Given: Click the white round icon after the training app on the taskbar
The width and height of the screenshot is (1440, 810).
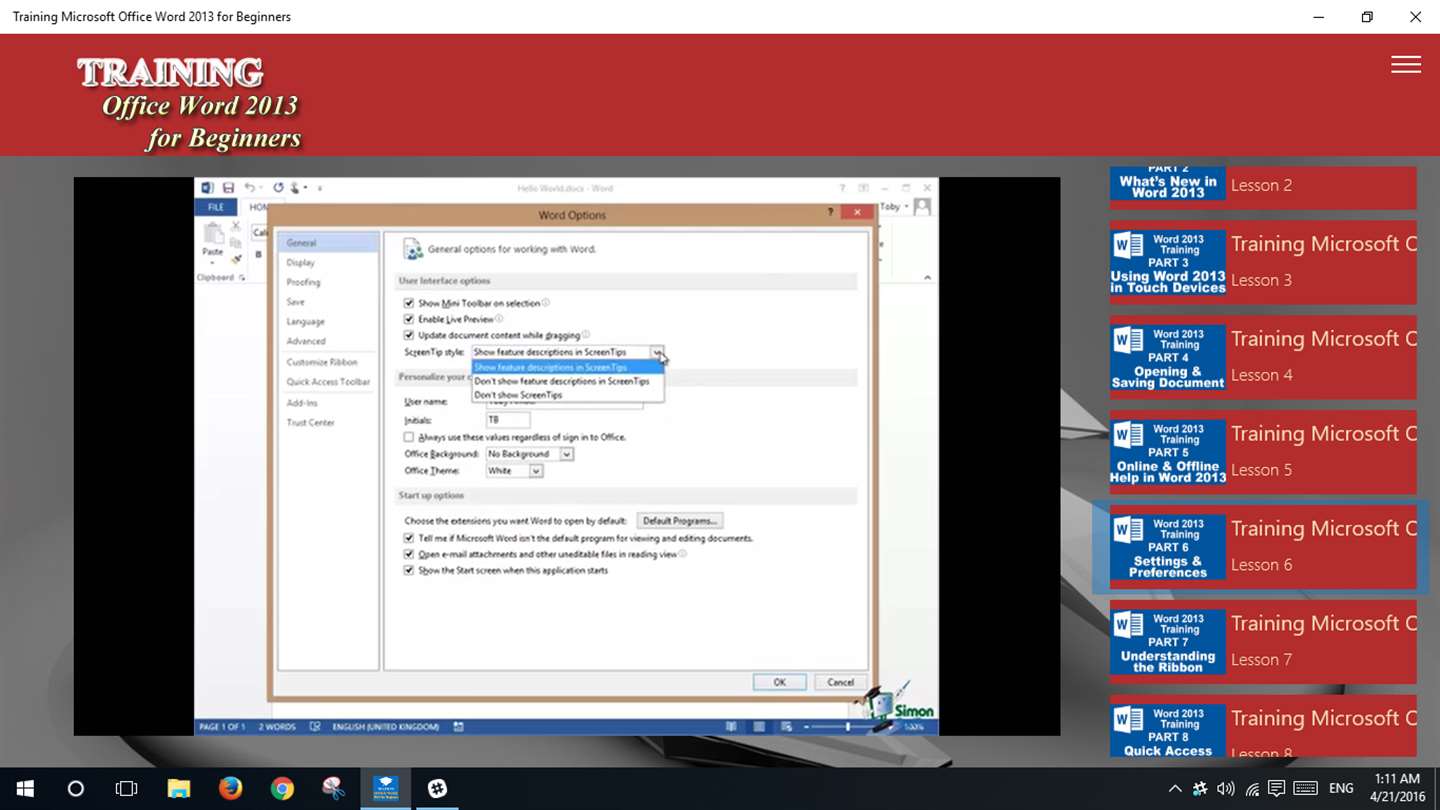Looking at the screenshot, I should [x=437, y=789].
